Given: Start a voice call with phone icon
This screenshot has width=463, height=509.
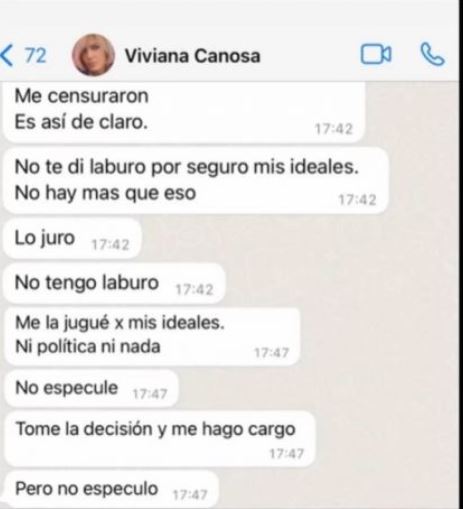Looking at the screenshot, I should [432, 54].
